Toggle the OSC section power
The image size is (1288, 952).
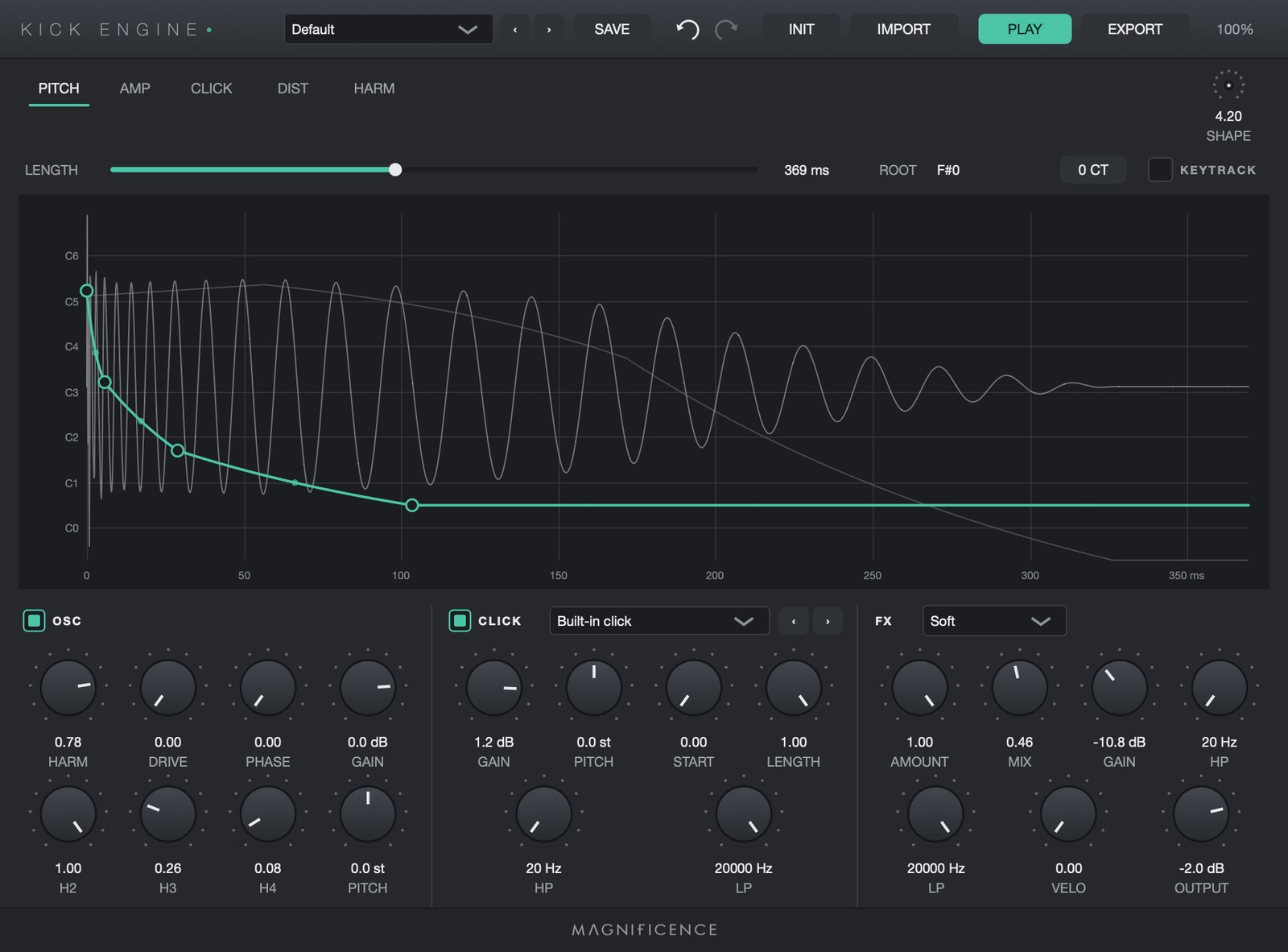(x=34, y=620)
